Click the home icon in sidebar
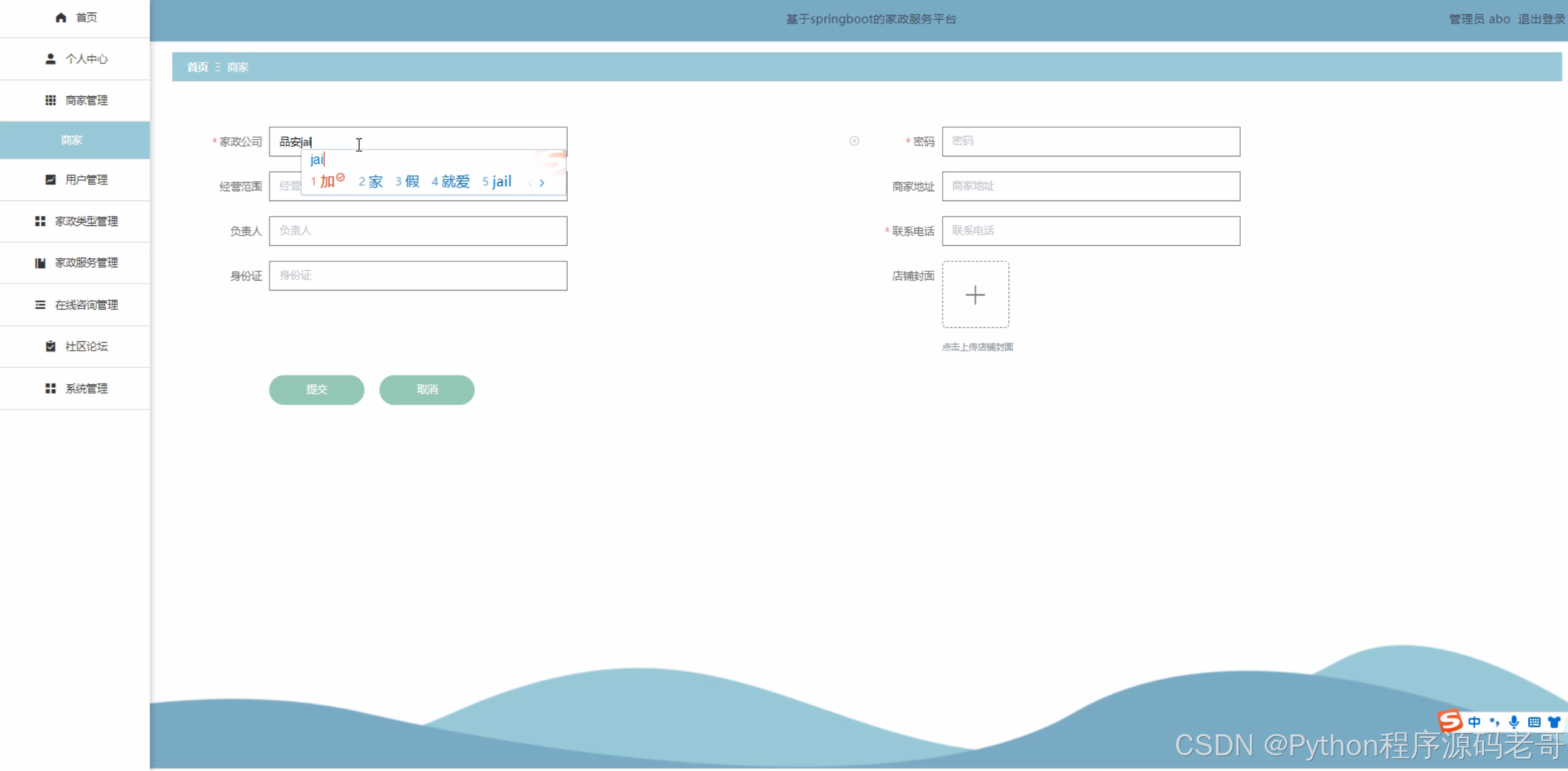 click(x=61, y=17)
